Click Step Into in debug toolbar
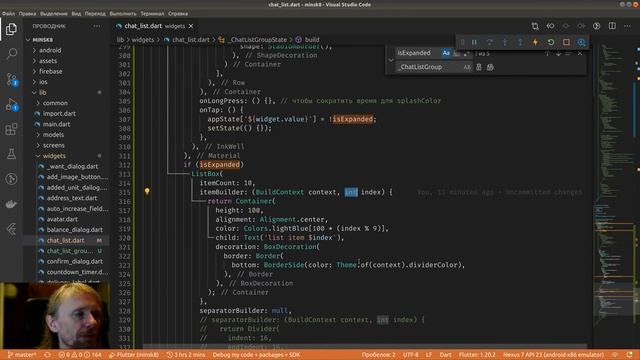This screenshot has width=640, height=360. pos(505,42)
